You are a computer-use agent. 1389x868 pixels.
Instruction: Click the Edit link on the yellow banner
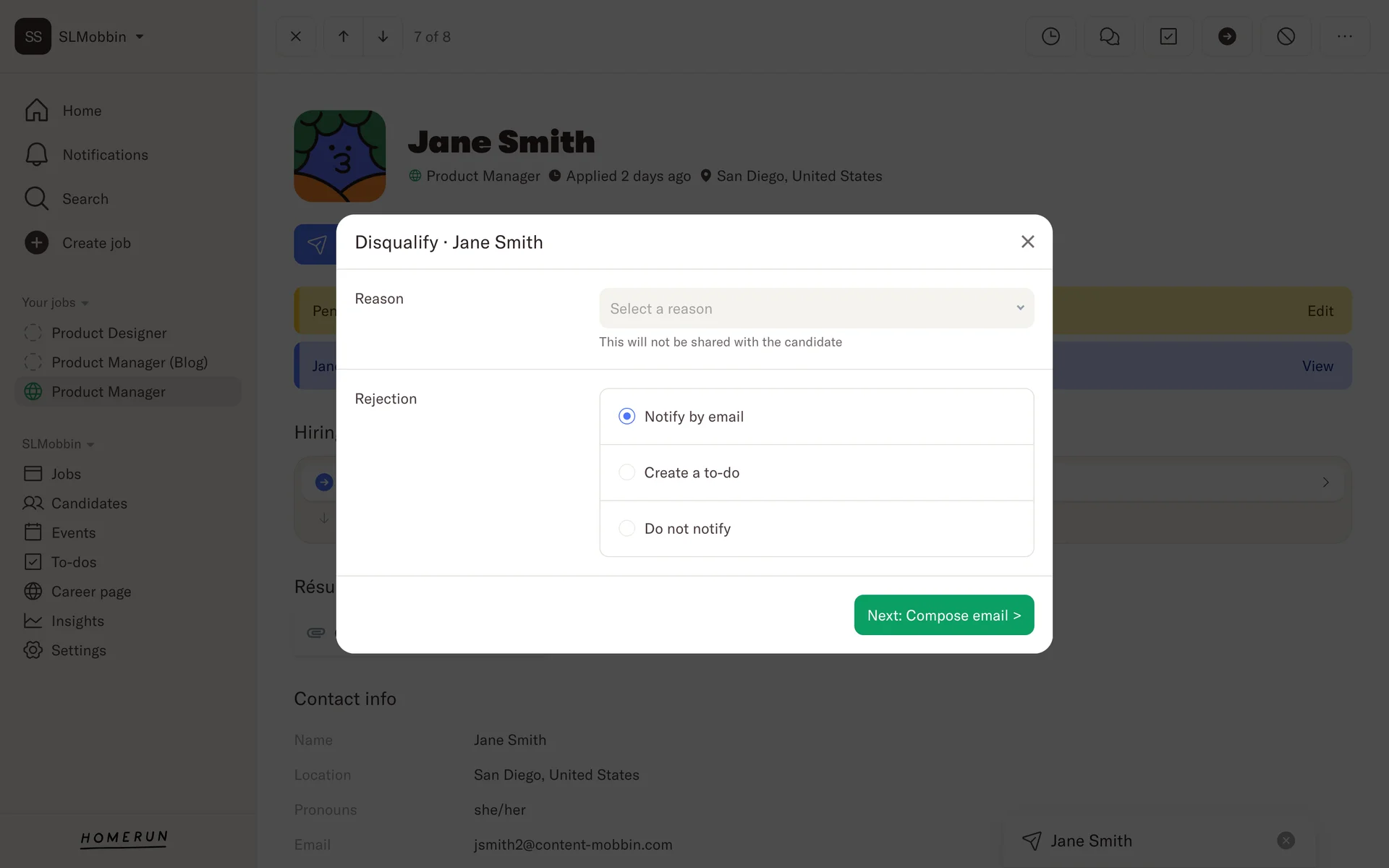click(1320, 311)
